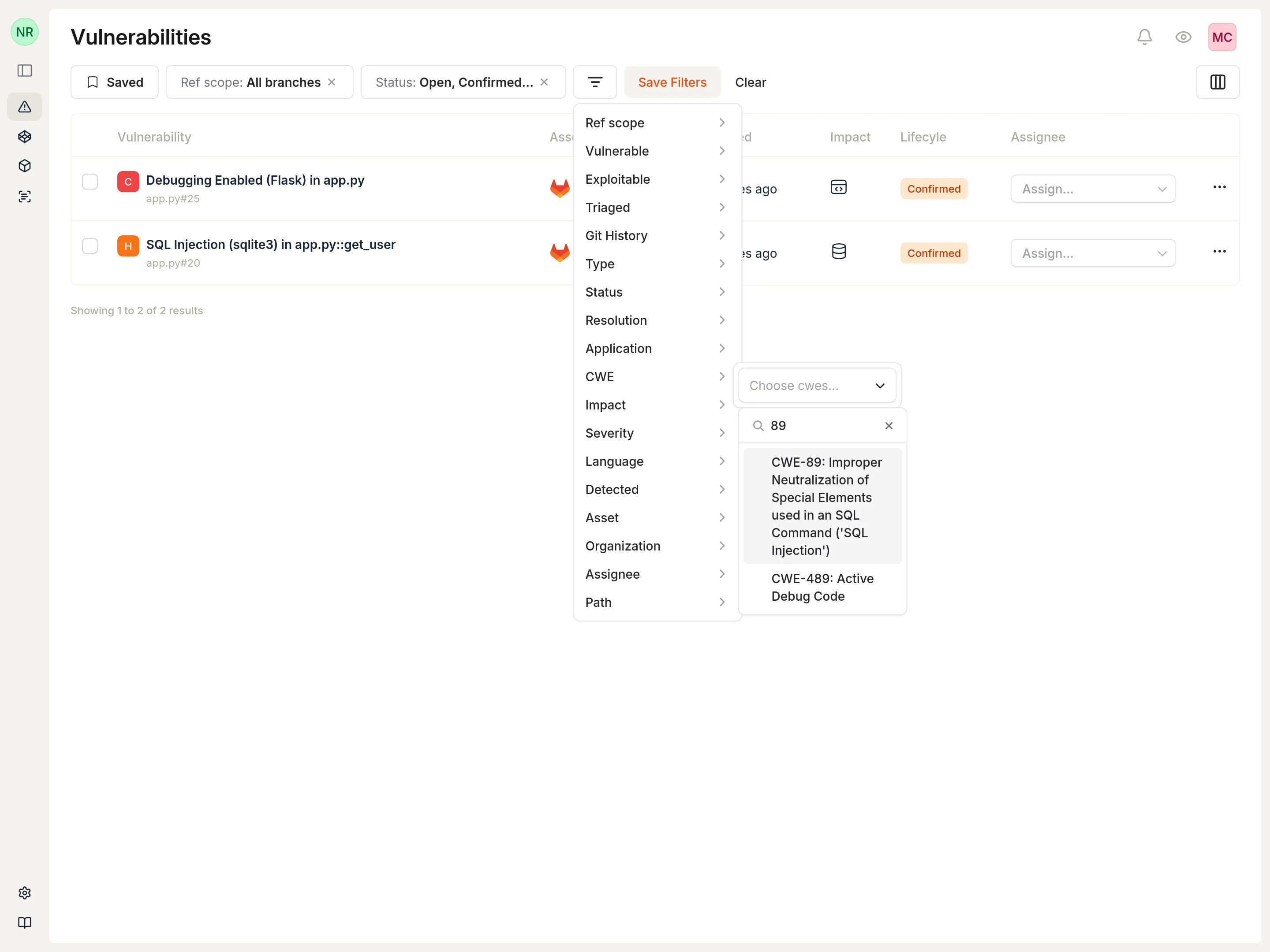Click the GitLab icon in SQL Injection row
The height and width of the screenshot is (952, 1270).
560,253
